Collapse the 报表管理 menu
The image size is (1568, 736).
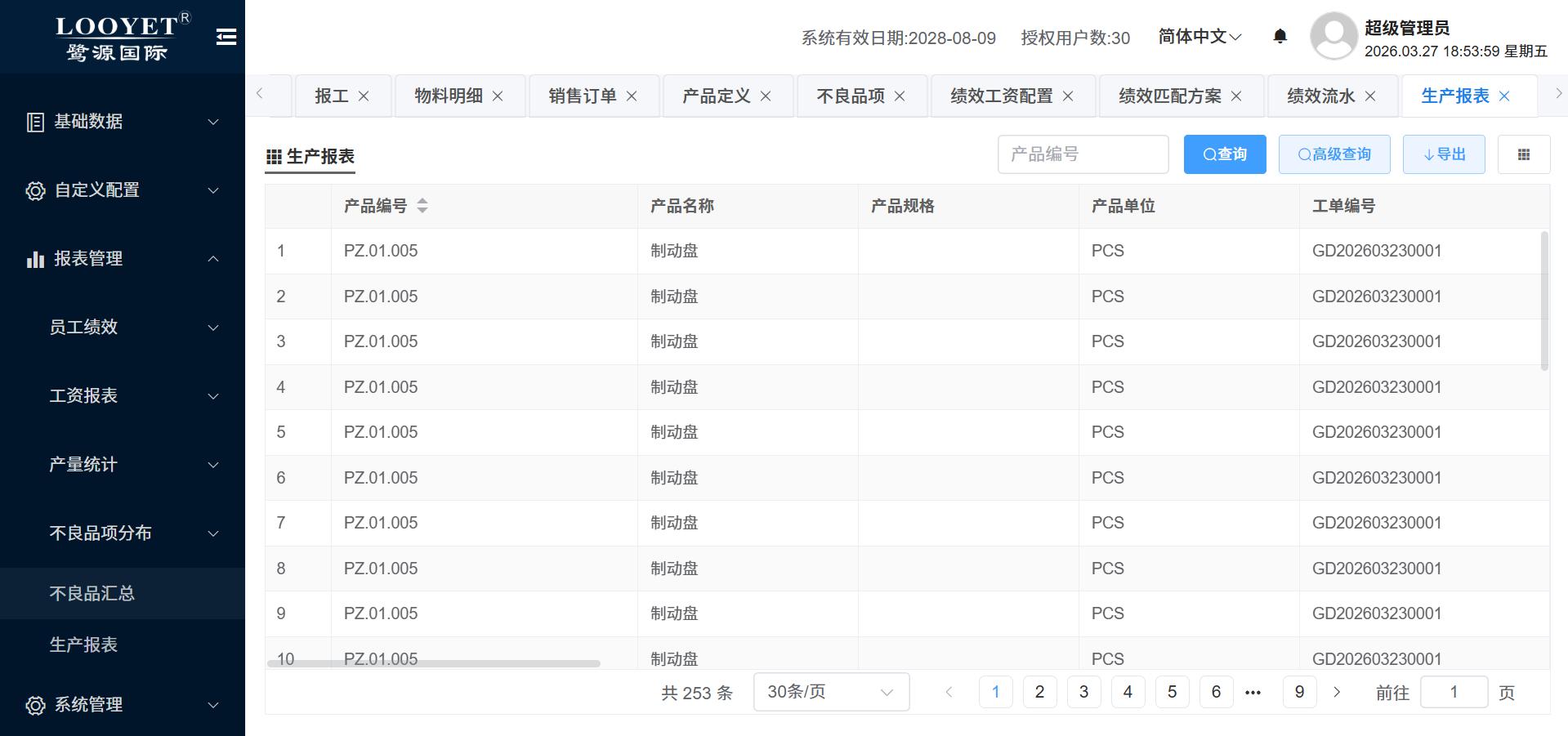[x=123, y=259]
